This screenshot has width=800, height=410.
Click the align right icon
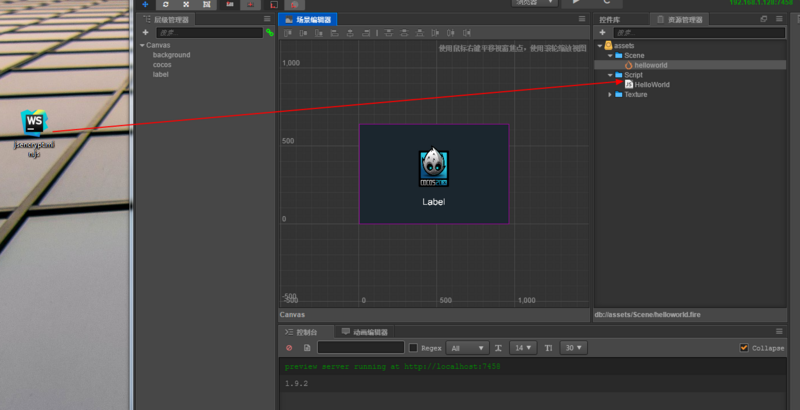pyautogui.click(x=366, y=33)
